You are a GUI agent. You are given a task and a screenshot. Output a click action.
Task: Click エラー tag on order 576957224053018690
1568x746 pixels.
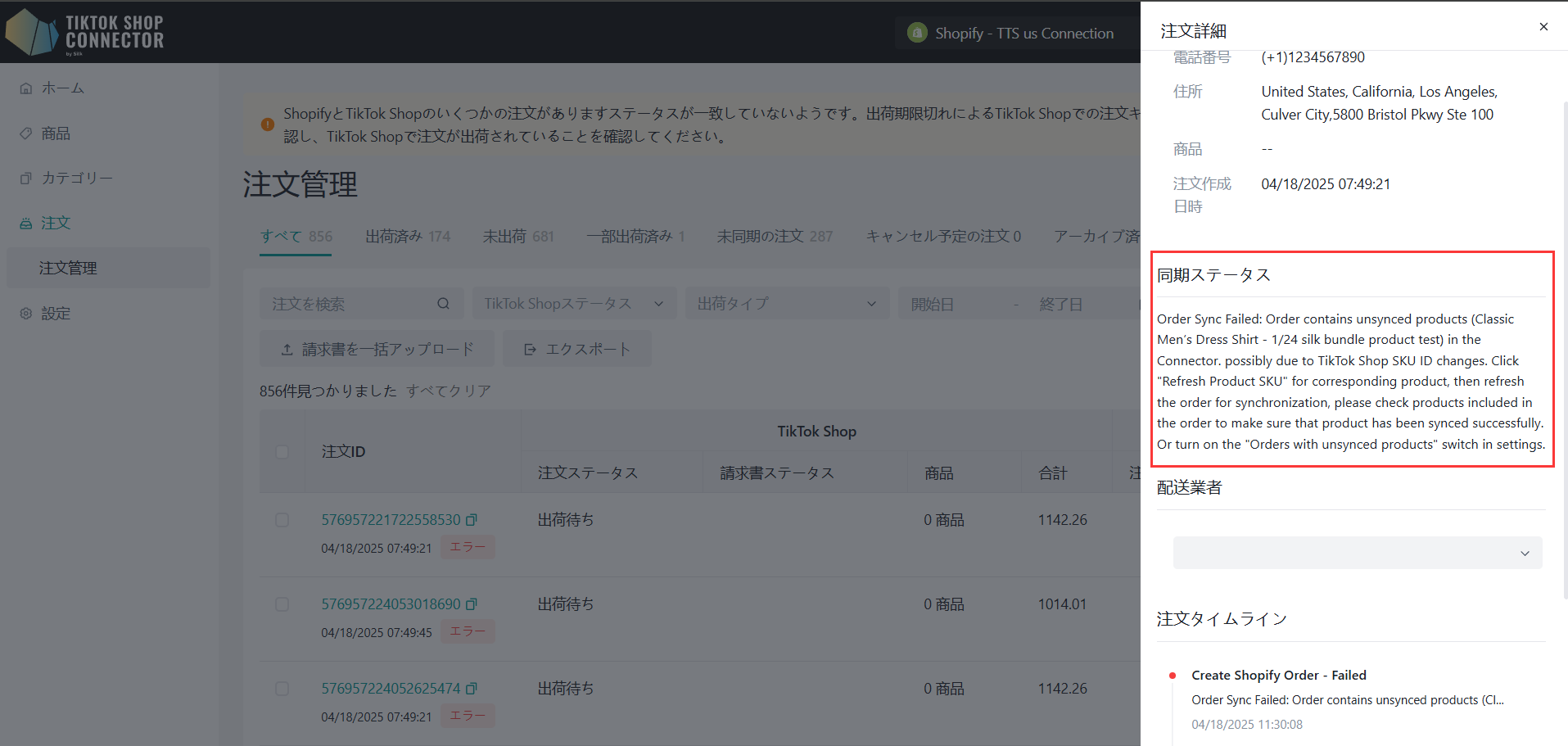[468, 631]
